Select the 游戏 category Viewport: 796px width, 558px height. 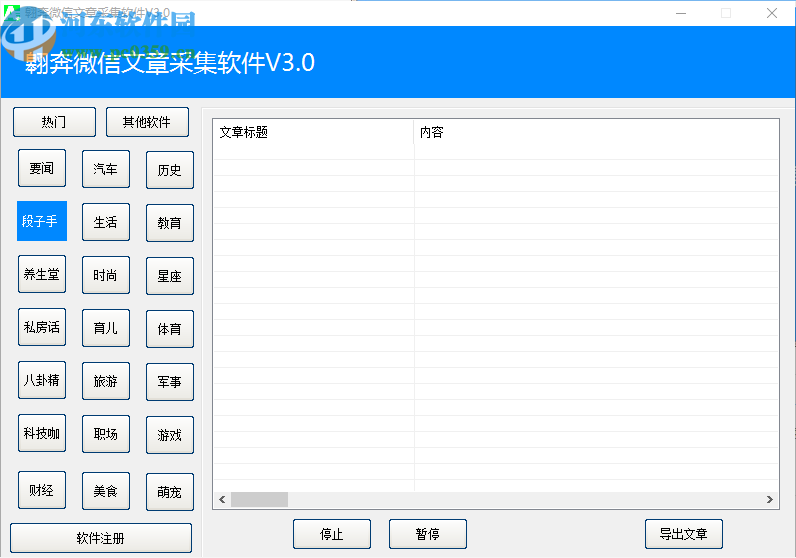pos(170,435)
